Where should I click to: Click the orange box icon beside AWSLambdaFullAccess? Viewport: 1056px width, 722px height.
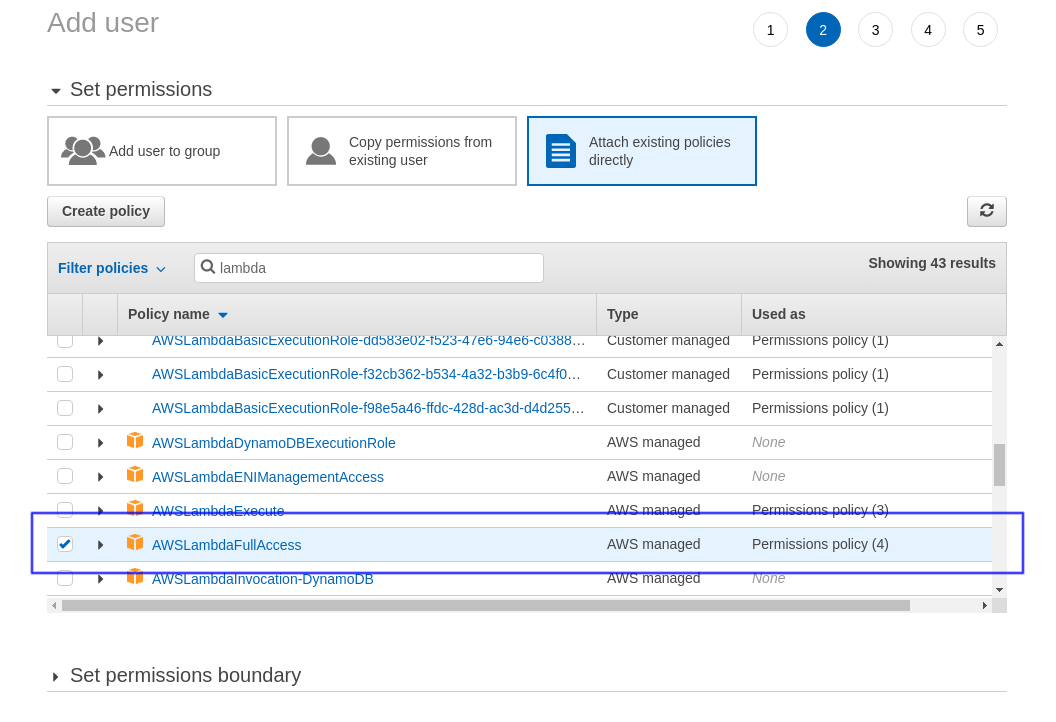(x=135, y=542)
